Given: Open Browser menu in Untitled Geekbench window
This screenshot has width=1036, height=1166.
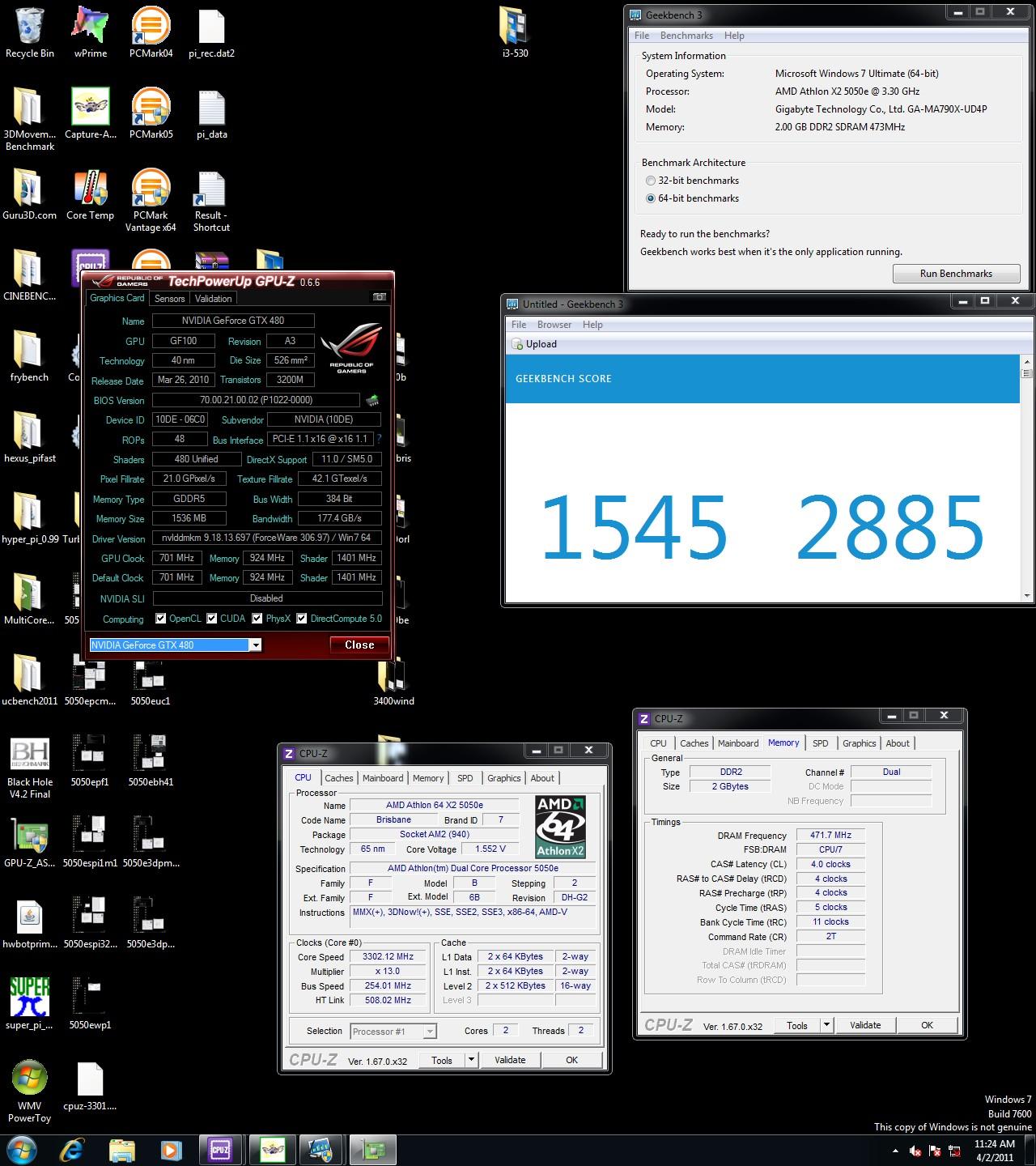Looking at the screenshot, I should pos(554,325).
